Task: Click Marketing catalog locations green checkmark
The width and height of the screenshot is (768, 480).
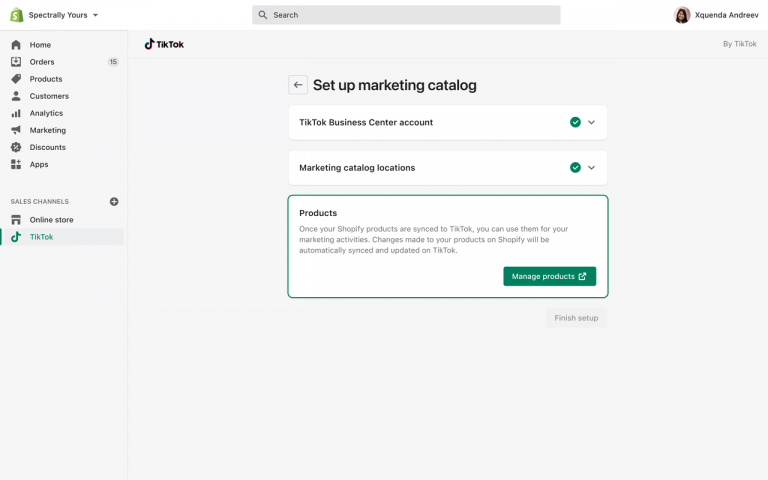Action: click(575, 168)
